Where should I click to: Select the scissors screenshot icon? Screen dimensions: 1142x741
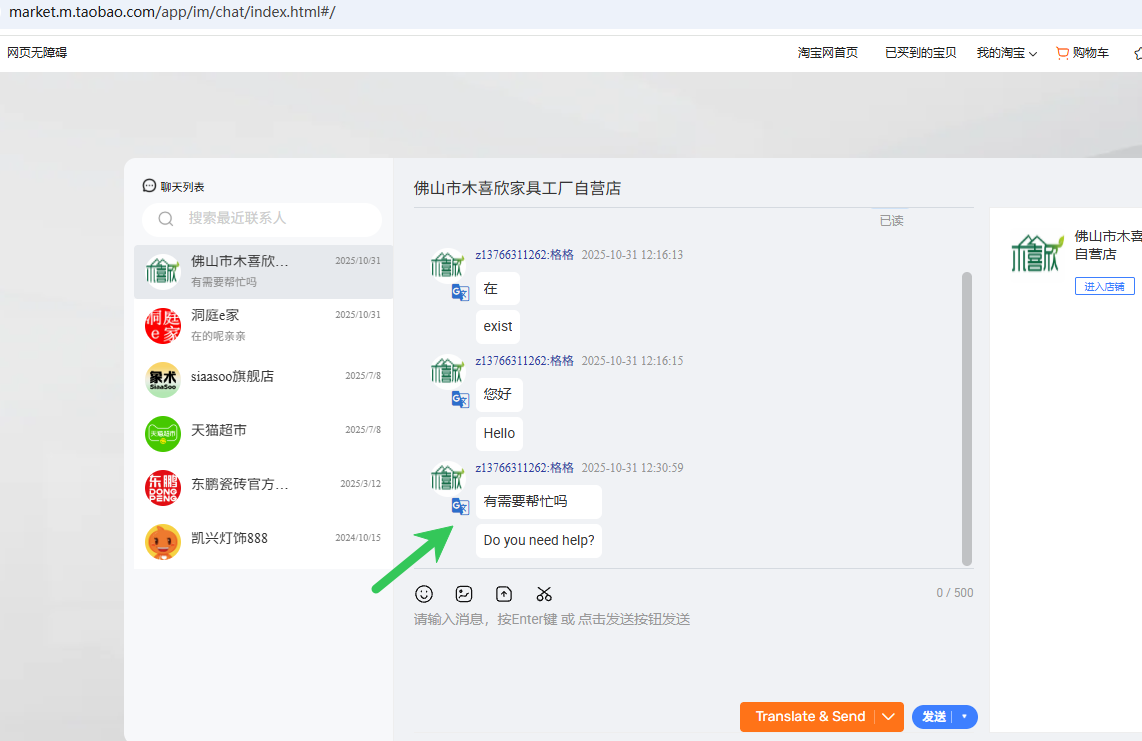(544, 594)
